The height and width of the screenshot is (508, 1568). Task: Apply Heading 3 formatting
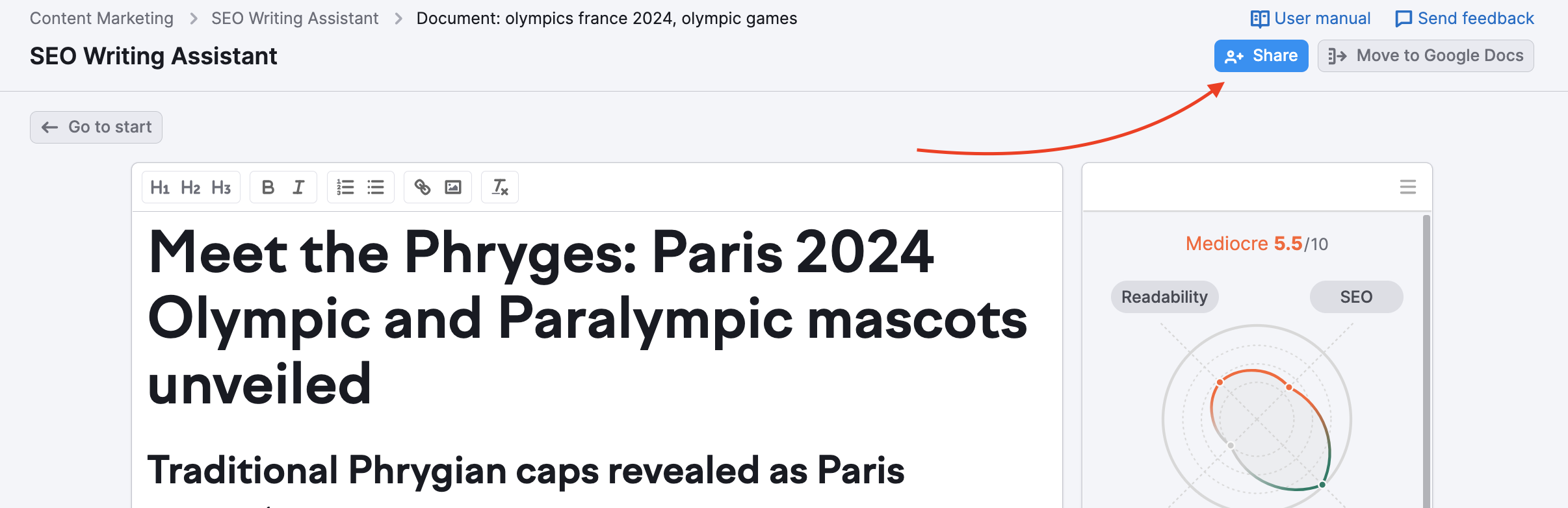[x=221, y=188]
